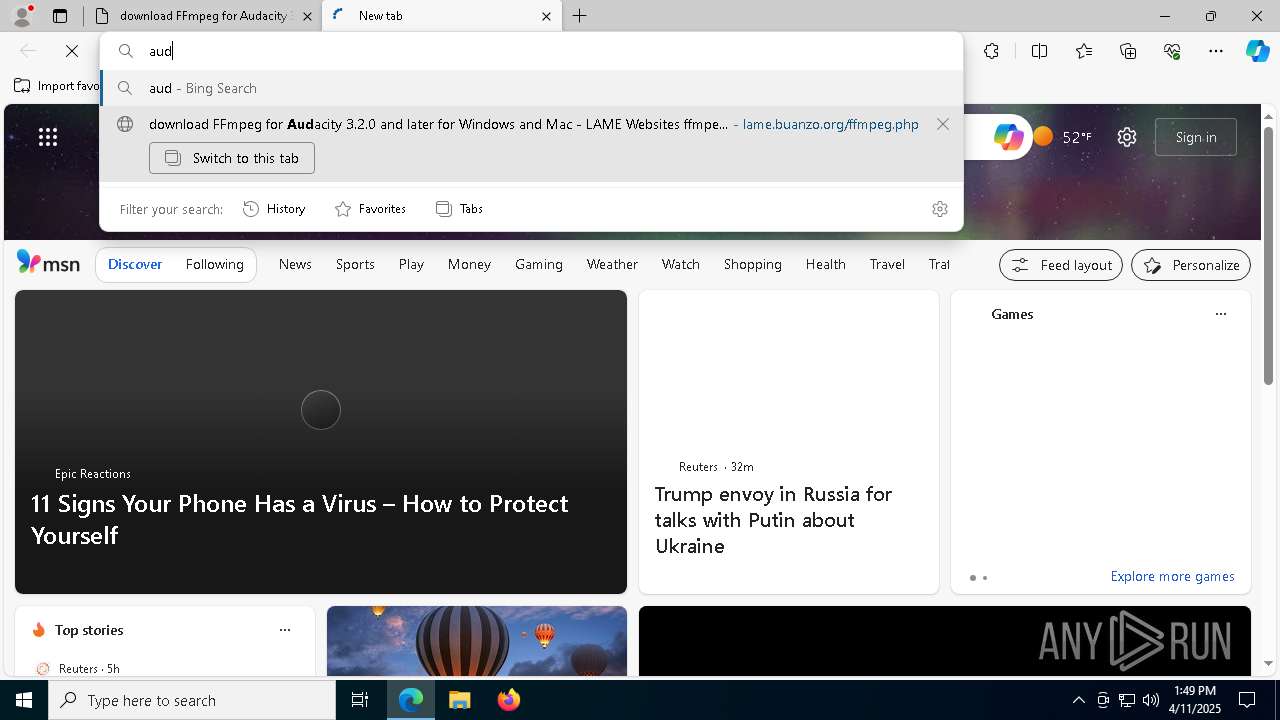Open the tab actions menu icon
Image resolution: width=1280 pixels, height=720 pixels.
[x=60, y=16]
